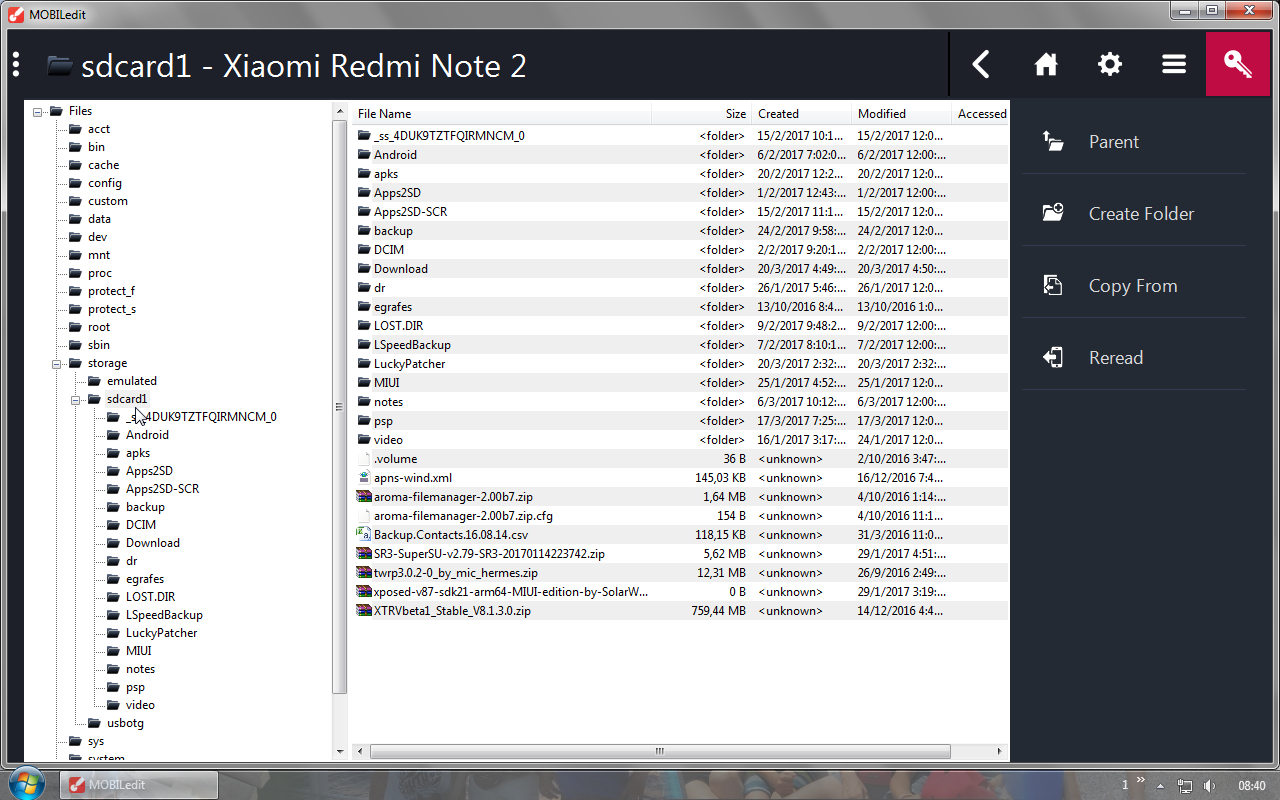Open the three-dot vertical menu
1280x800 pixels.
[16, 65]
